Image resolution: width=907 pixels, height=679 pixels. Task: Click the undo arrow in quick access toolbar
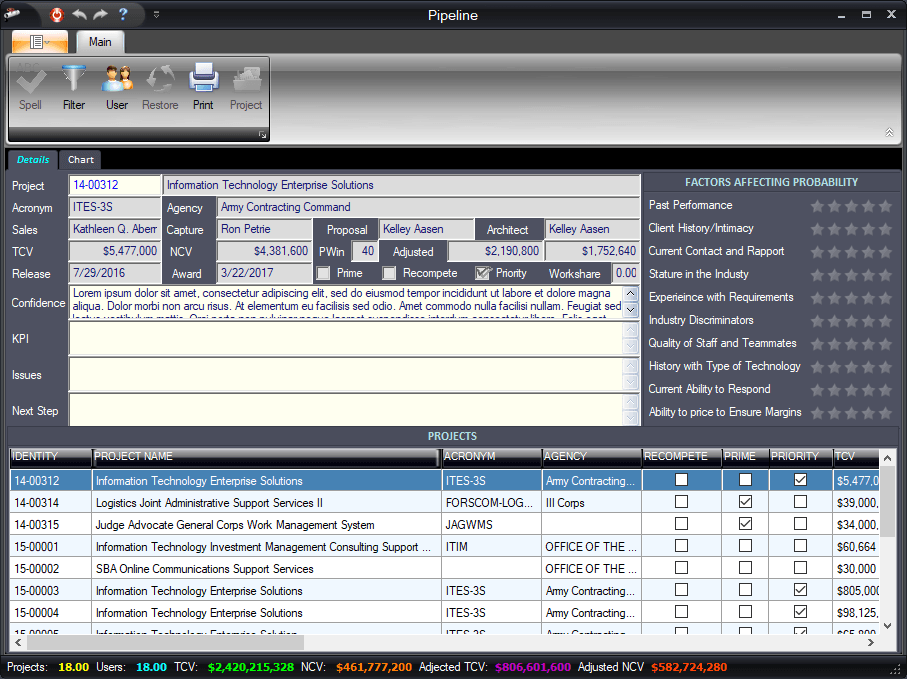tap(80, 15)
